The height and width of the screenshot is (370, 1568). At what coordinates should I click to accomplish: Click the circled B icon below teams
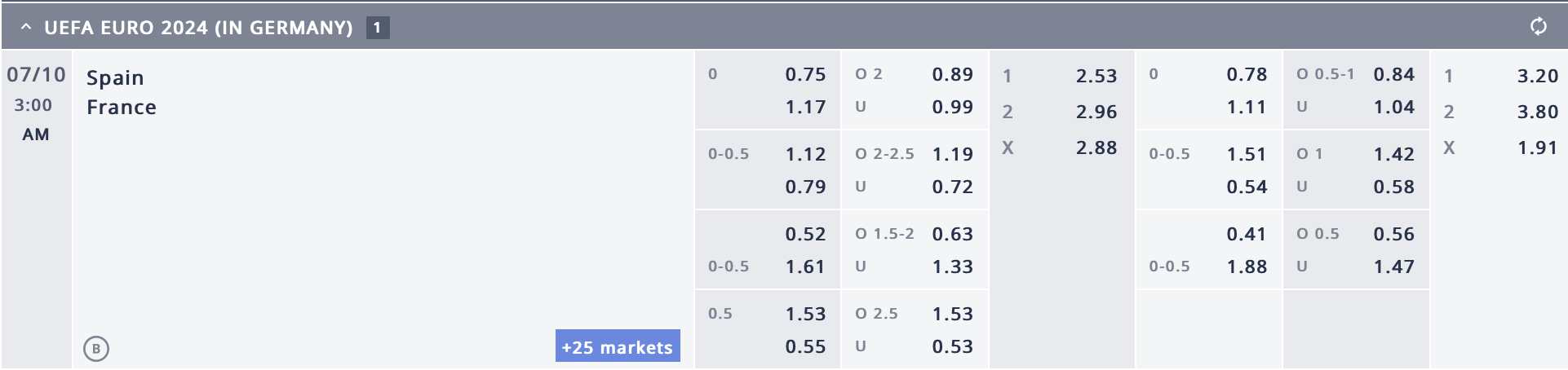coord(96,349)
